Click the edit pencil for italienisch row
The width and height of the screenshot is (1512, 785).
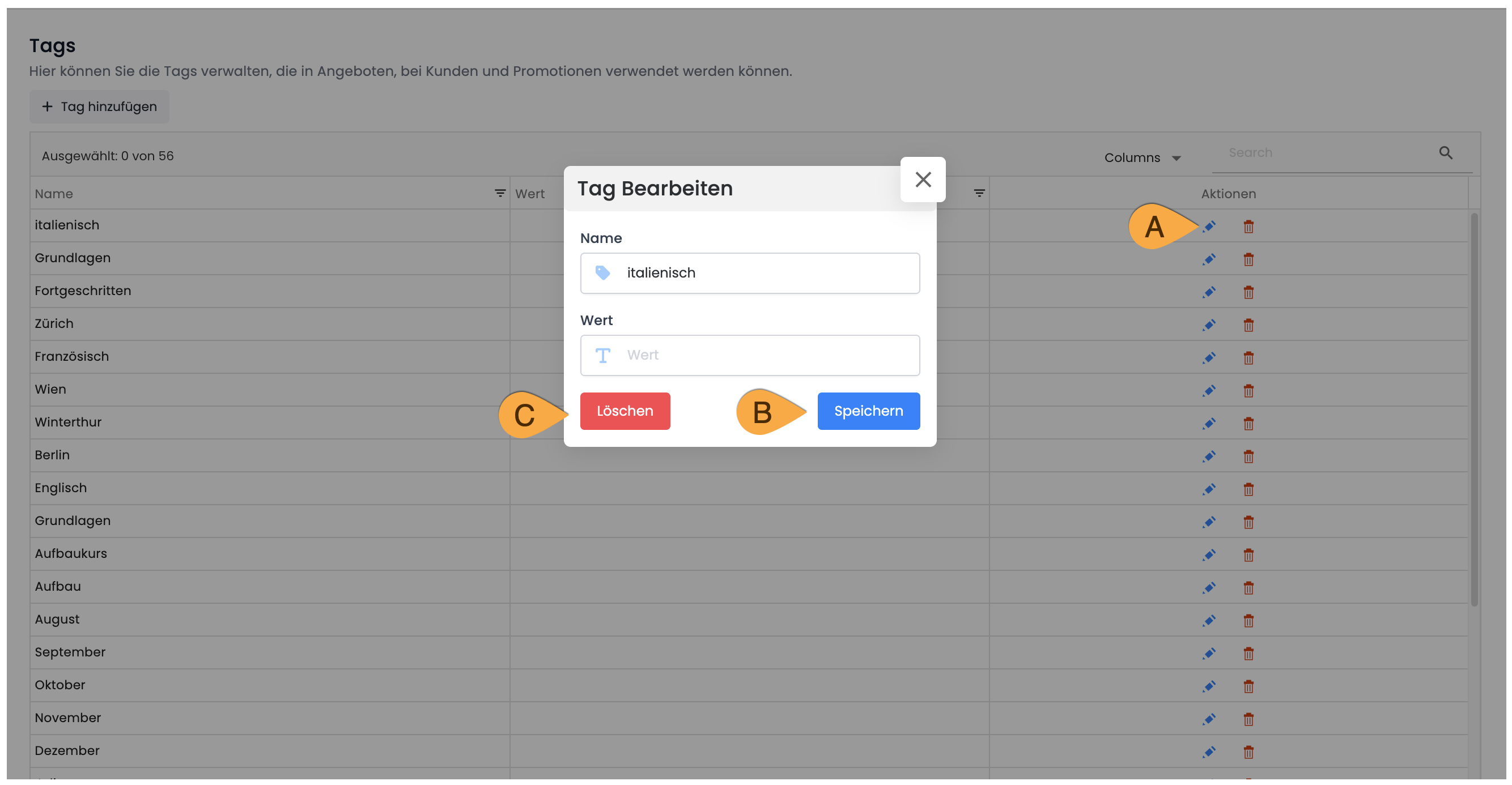coord(1209,227)
